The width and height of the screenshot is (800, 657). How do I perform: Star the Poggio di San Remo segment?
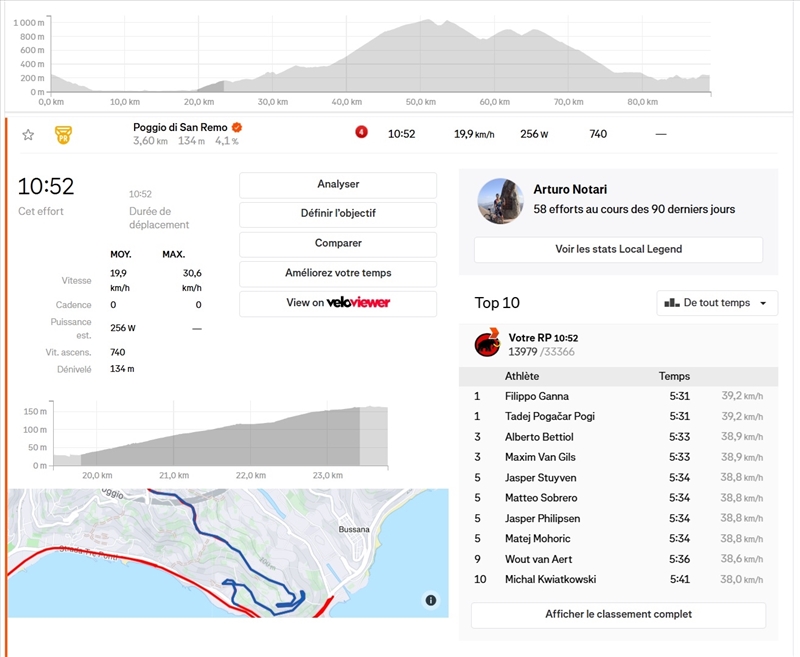[x=28, y=134]
